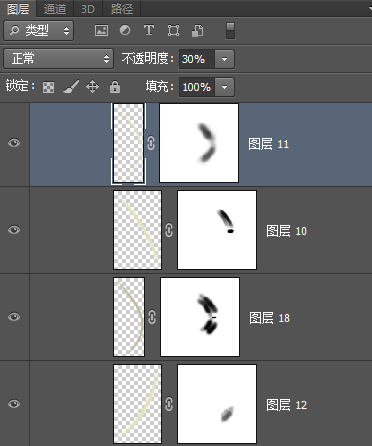
Task: Click the lock all padlock icon
Action: coord(115,87)
